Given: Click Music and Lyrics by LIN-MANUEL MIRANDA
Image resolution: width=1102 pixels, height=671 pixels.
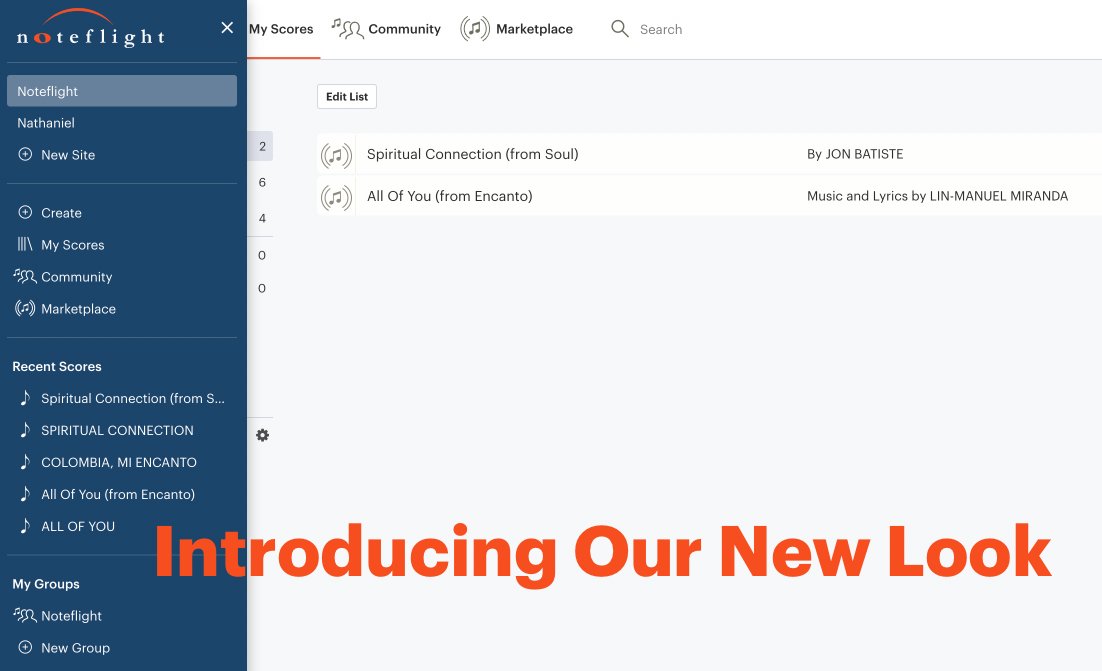Looking at the screenshot, I should (x=938, y=196).
